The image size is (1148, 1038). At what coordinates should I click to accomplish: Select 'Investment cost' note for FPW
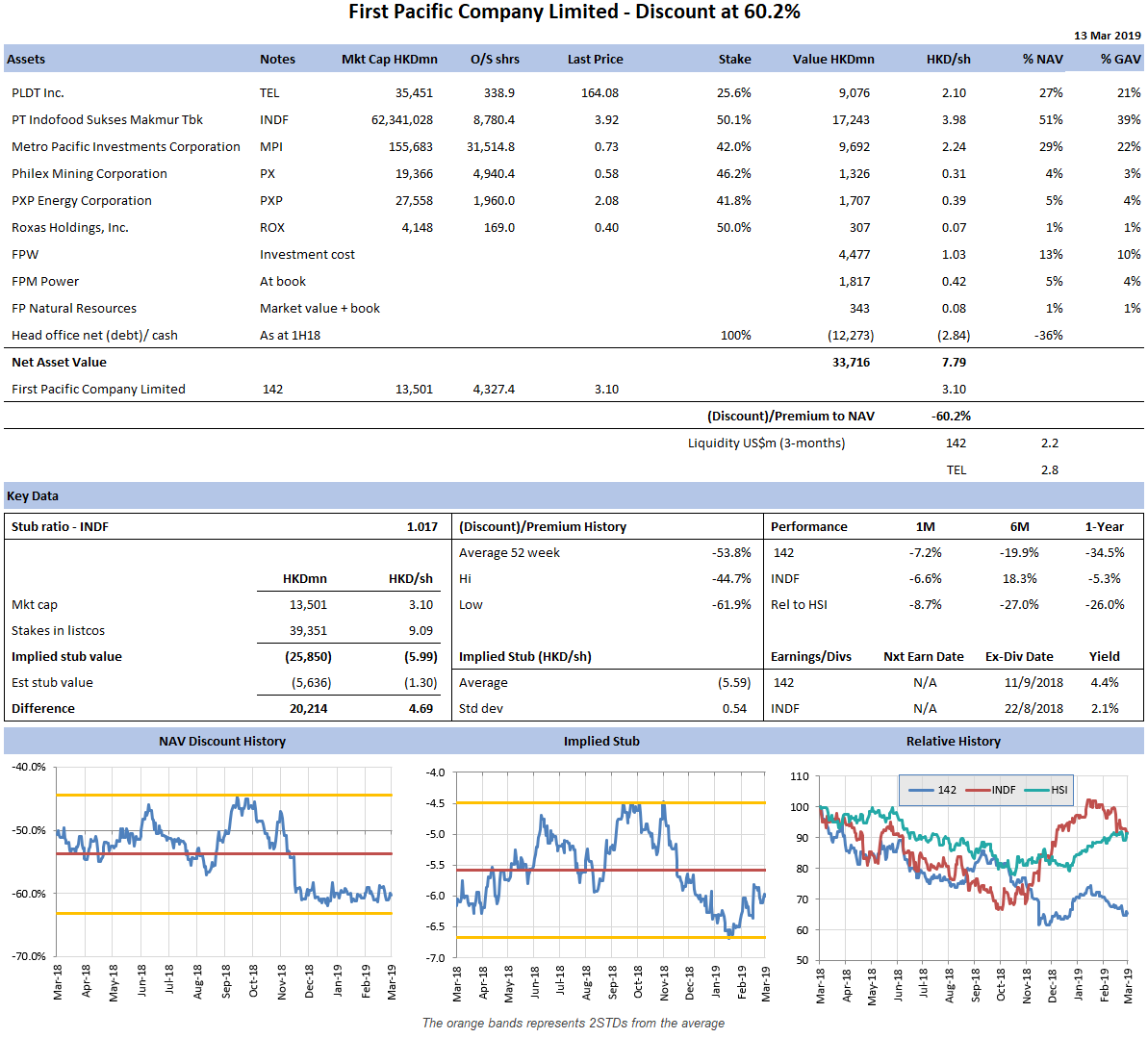pyautogui.click(x=307, y=255)
